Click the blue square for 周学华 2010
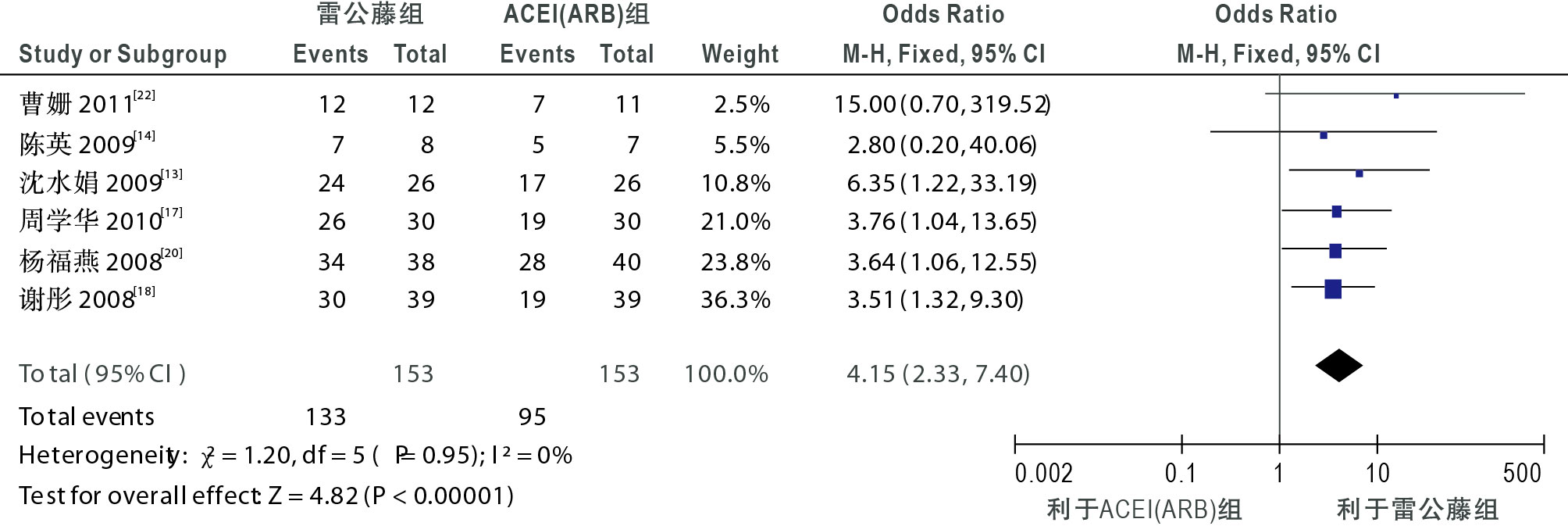This screenshot has width=1568, height=526. (x=1336, y=211)
